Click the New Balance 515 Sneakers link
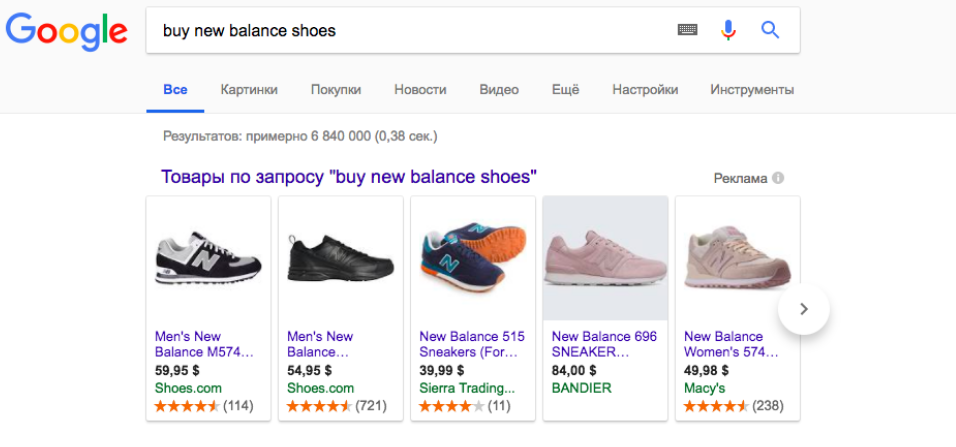This screenshot has width=956, height=447. [x=472, y=344]
